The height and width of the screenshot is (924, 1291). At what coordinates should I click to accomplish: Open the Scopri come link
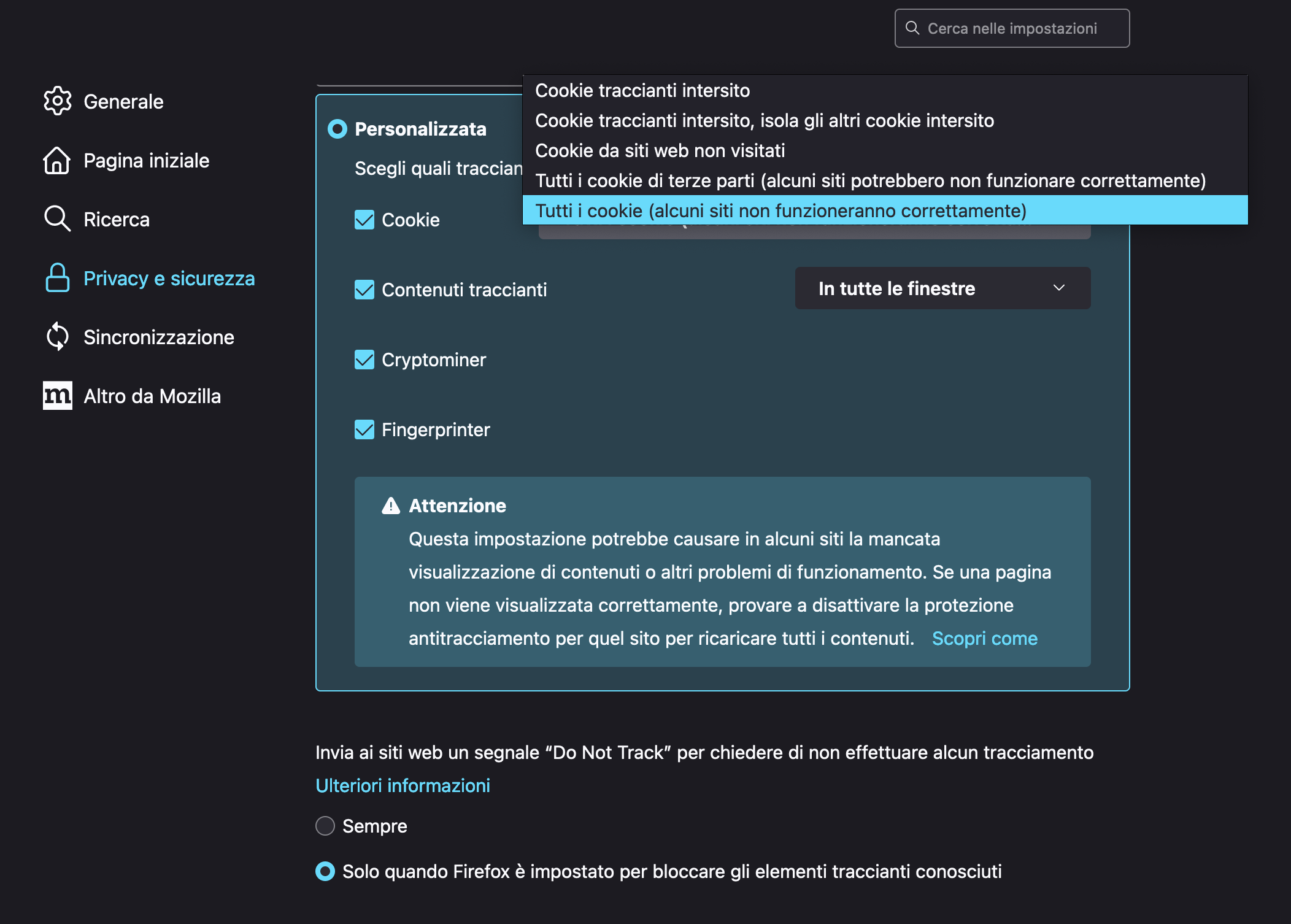[x=984, y=639]
